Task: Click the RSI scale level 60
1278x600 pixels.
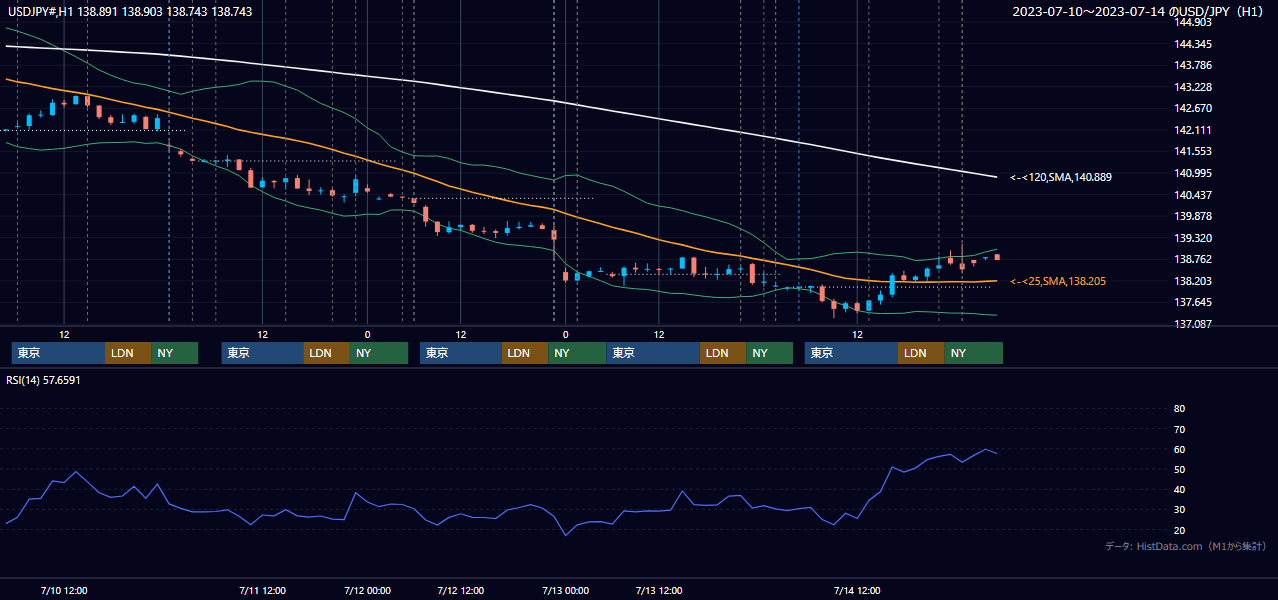Action: pyautogui.click(x=1179, y=449)
